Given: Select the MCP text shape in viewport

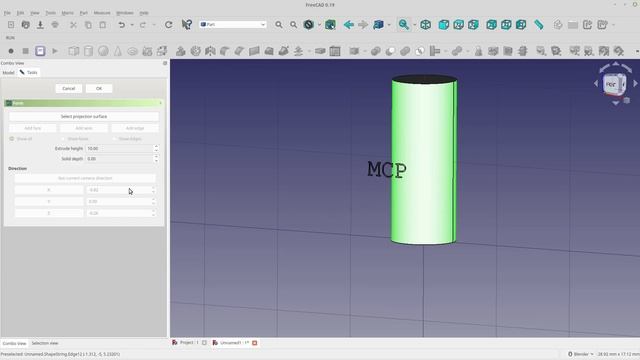Looking at the screenshot, I should click(387, 169).
